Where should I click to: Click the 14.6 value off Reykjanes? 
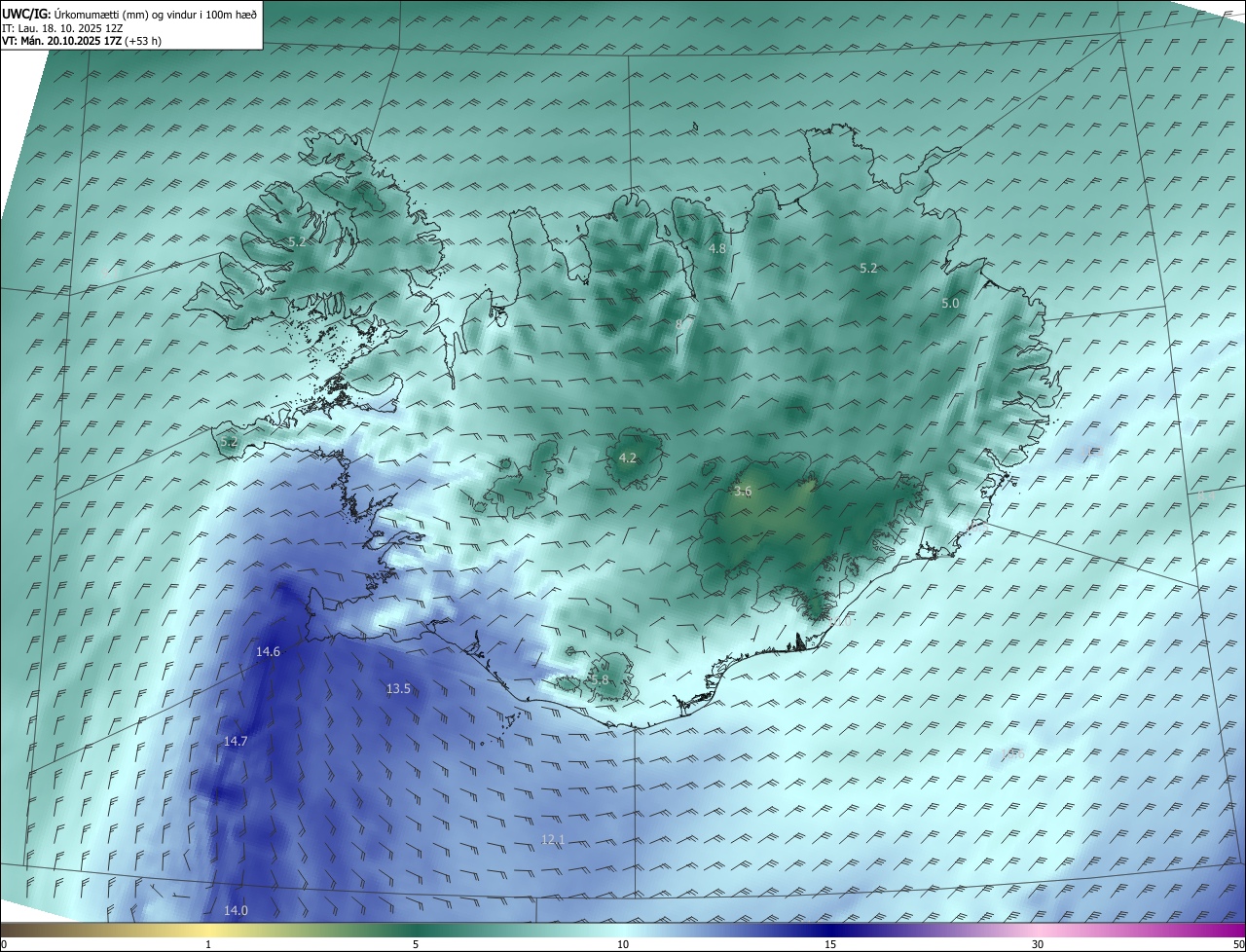(269, 652)
